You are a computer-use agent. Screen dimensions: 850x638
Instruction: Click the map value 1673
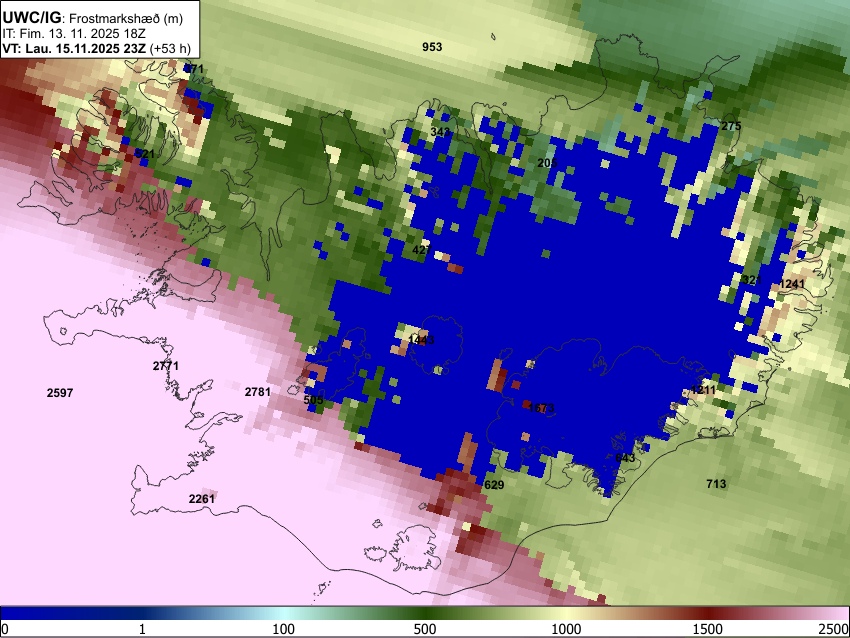(x=540, y=408)
